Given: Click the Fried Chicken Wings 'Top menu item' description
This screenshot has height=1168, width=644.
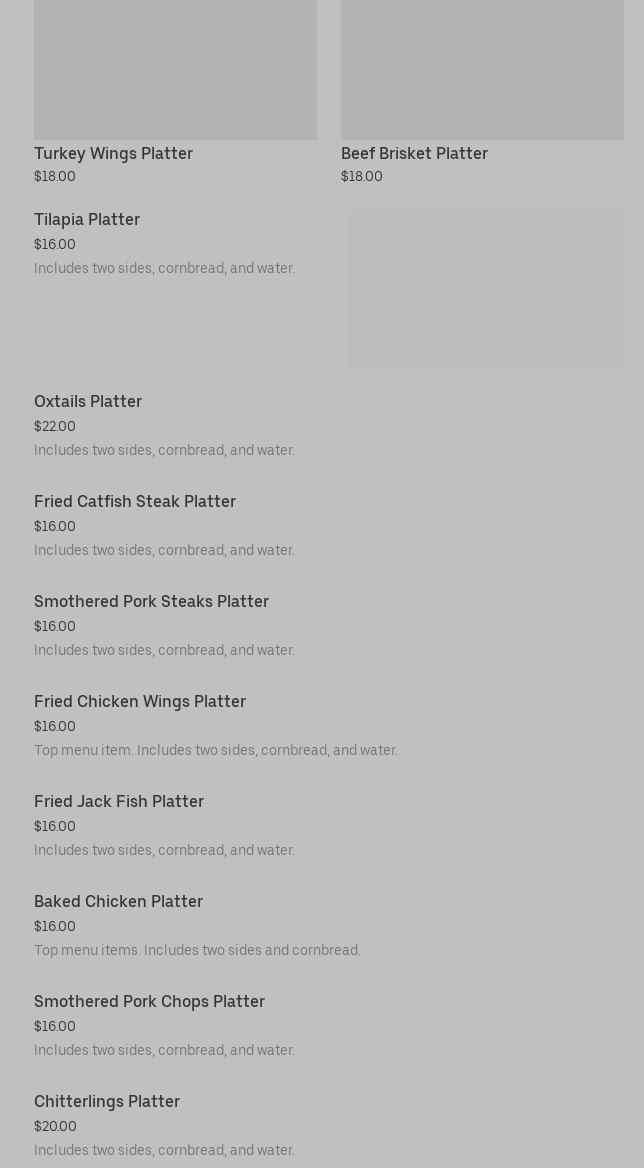Looking at the screenshot, I should (x=215, y=750).
